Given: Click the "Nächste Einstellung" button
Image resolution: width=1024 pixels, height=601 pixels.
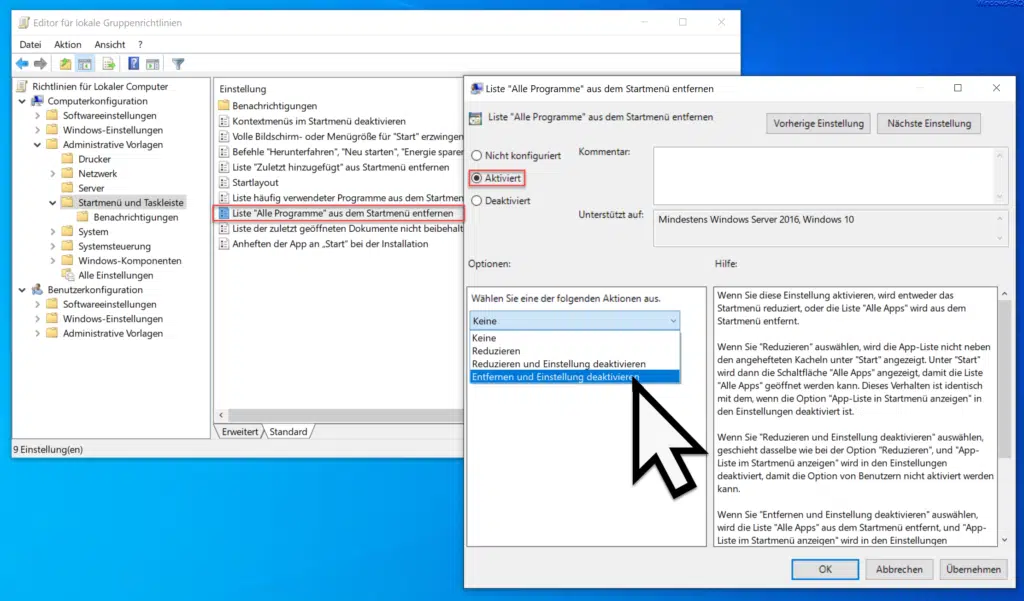Looking at the screenshot, I should pyautogui.click(x=929, y=124).
